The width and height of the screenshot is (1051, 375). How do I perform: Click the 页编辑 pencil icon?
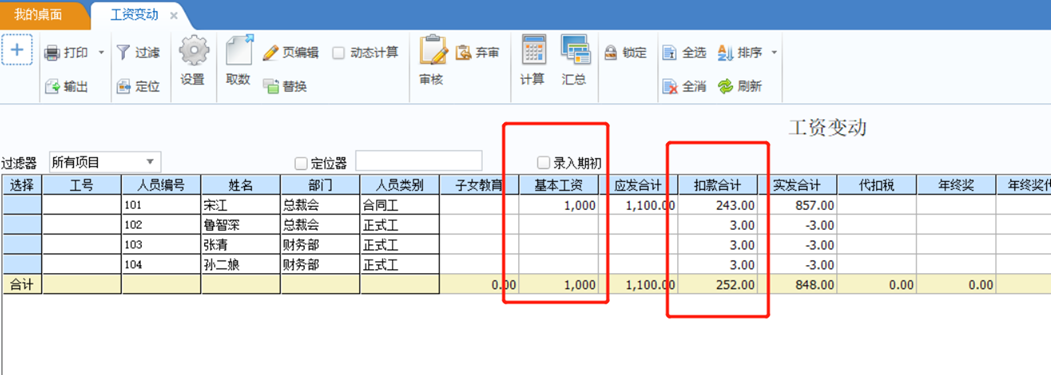coord(270,52)
